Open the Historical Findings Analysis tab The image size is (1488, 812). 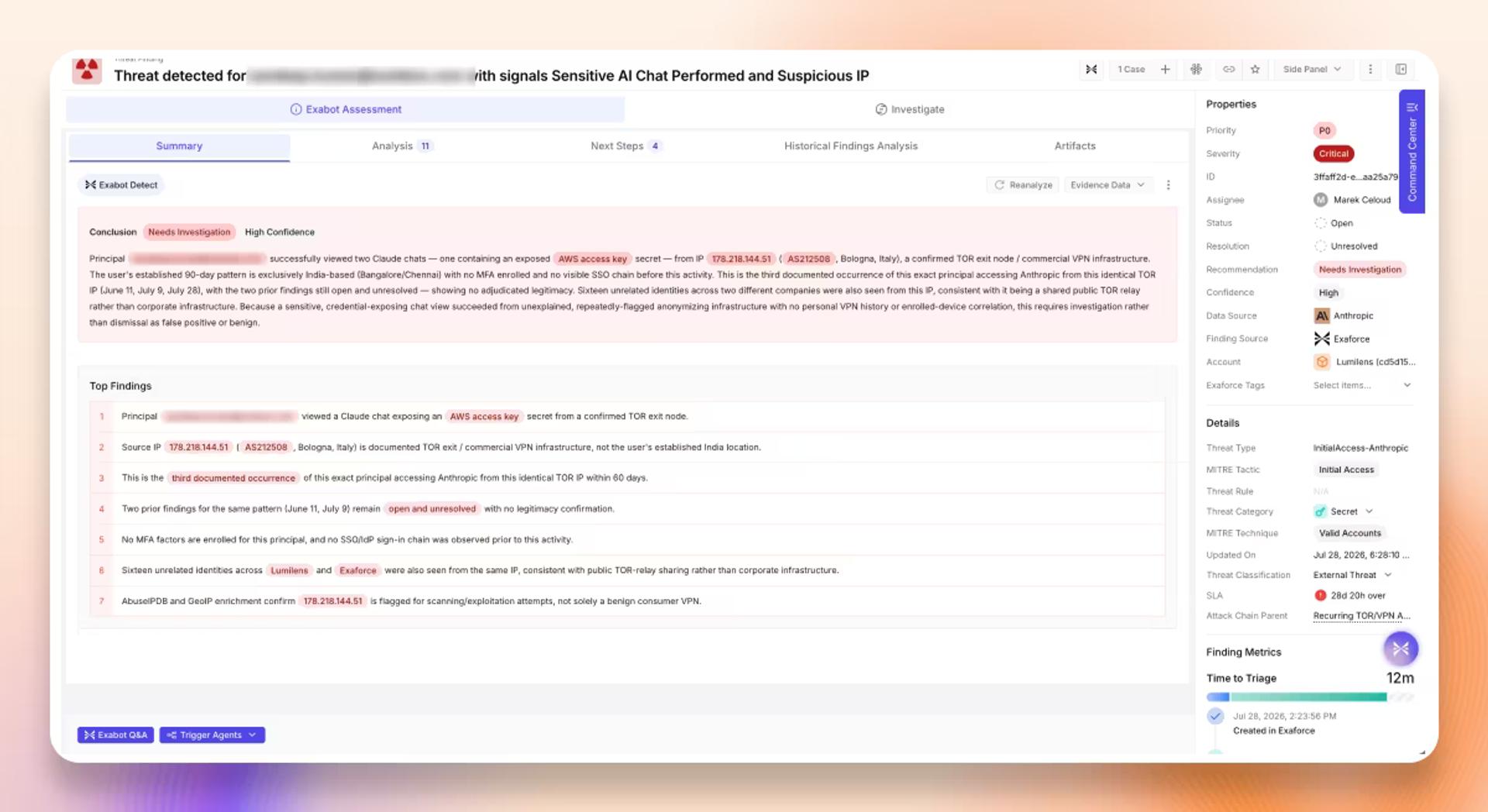click(x=850, y=146)
